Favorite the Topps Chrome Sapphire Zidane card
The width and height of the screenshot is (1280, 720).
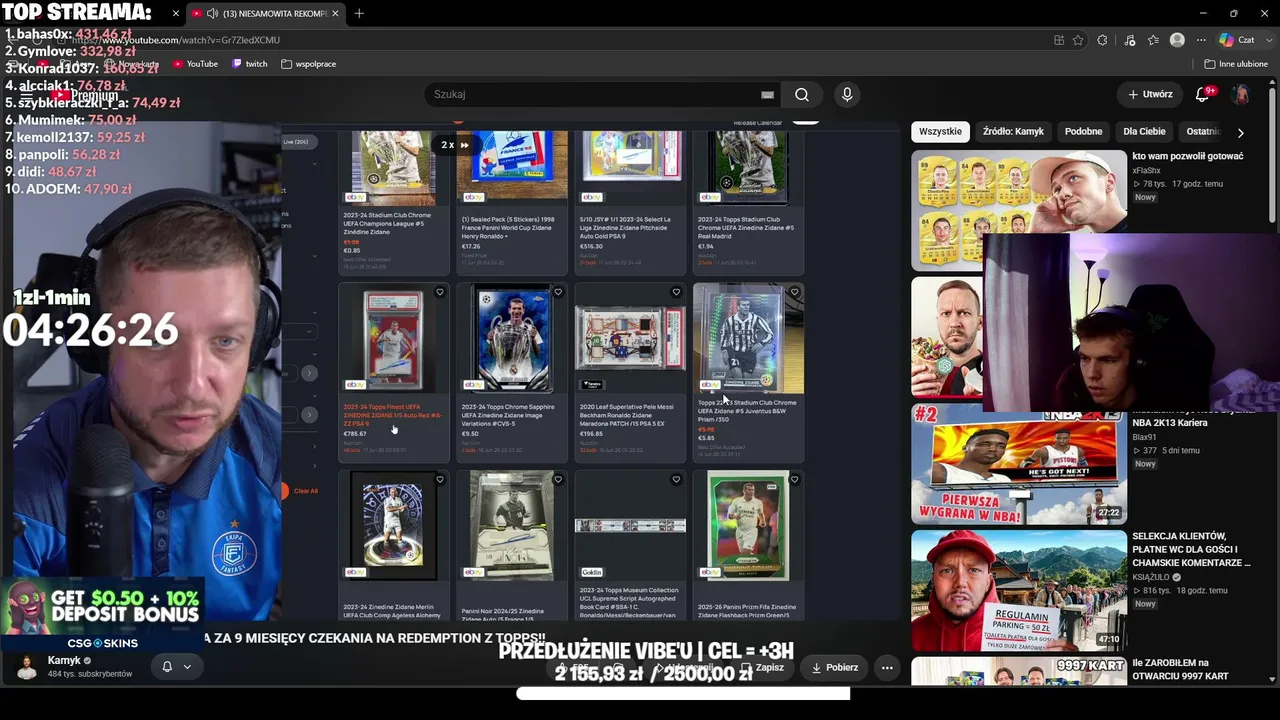pyautogui.click(x=558, y=292)
